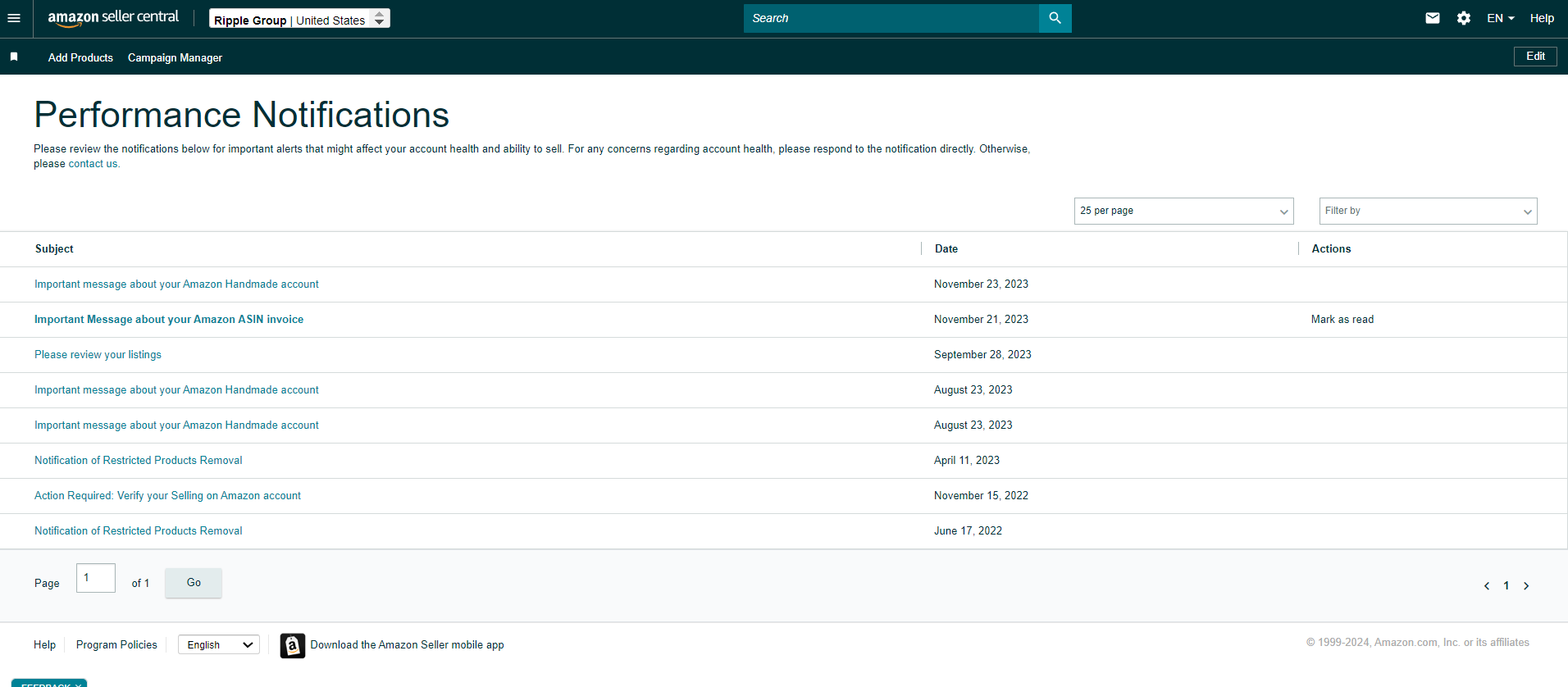Screen dimensions: 1568x687
Task: Click Mark as read for ASIN invoice
Action: click(x=1342, y=320)
